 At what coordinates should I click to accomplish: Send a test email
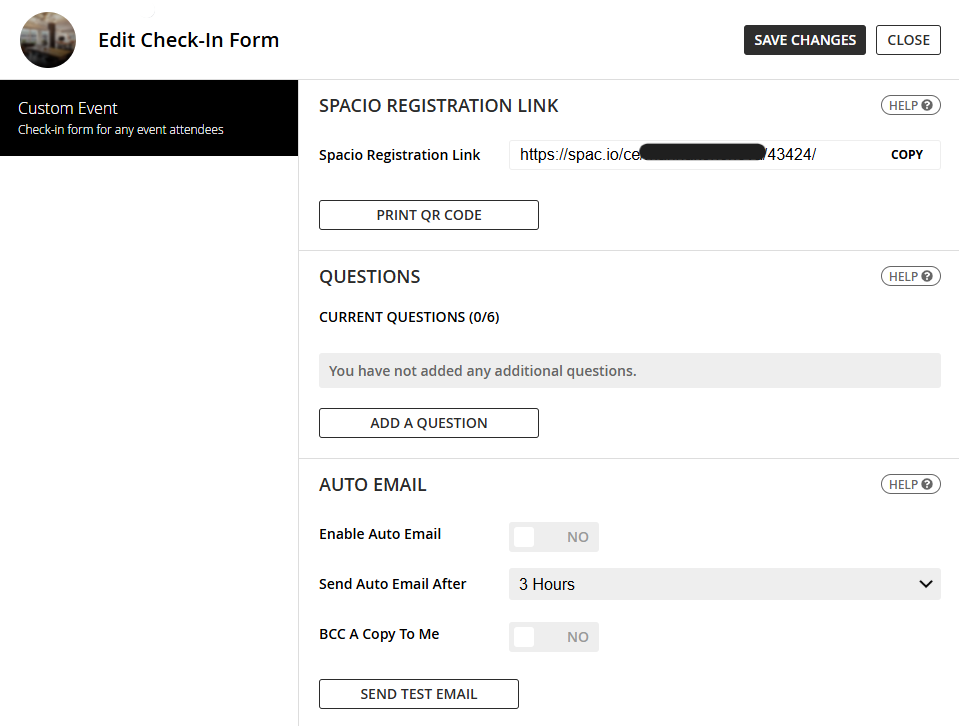(x=418, y=694)
